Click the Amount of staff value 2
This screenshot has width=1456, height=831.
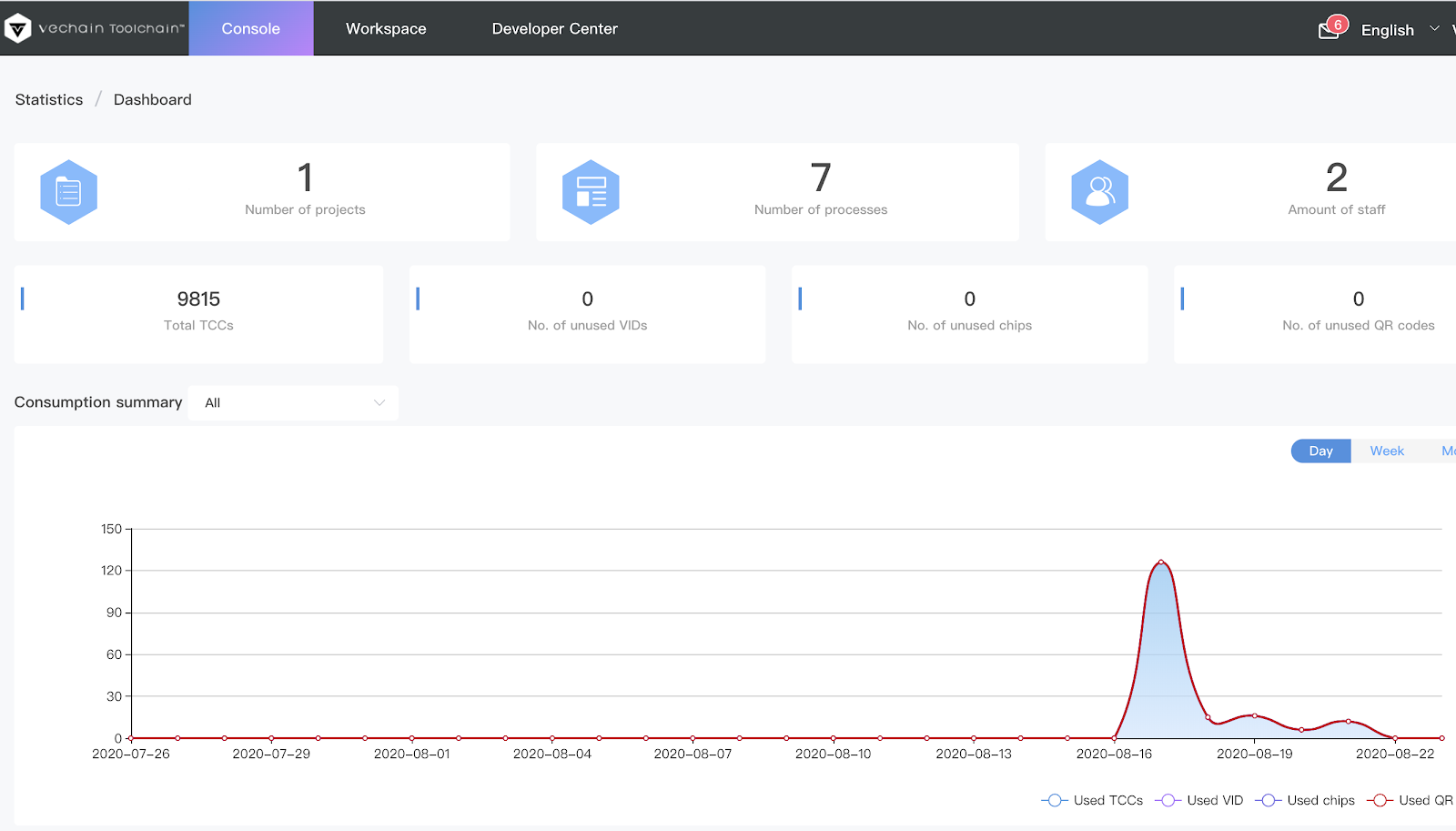[x=1337, y=177]
